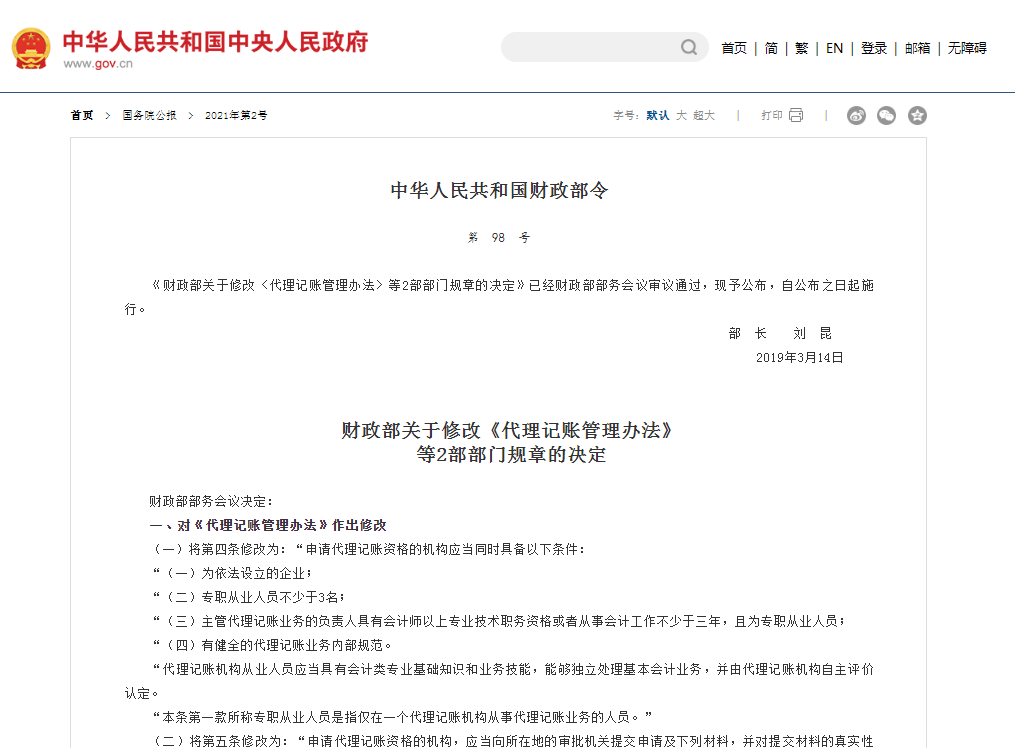This screenshot has width=1015, height=748.
Task: Open the 首页 link in the breadcrumb
Action: coord(80,115)
